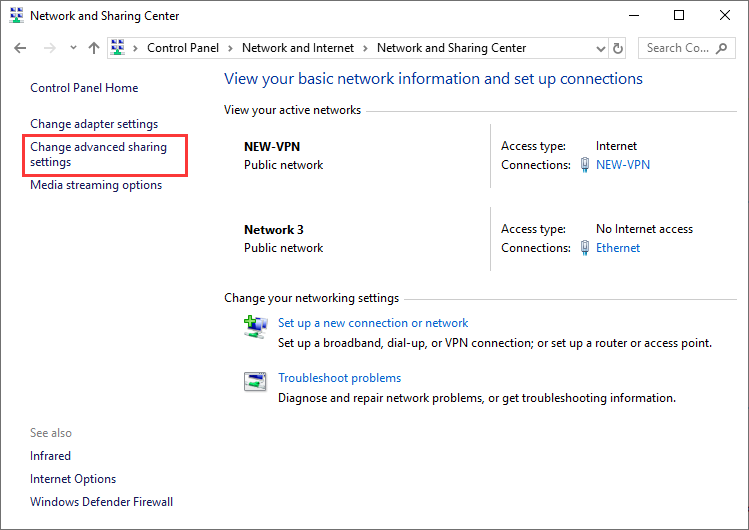Click the Ethernet connection adapter icon
This screenshot has height=530, width=749.
coord(585,248)
